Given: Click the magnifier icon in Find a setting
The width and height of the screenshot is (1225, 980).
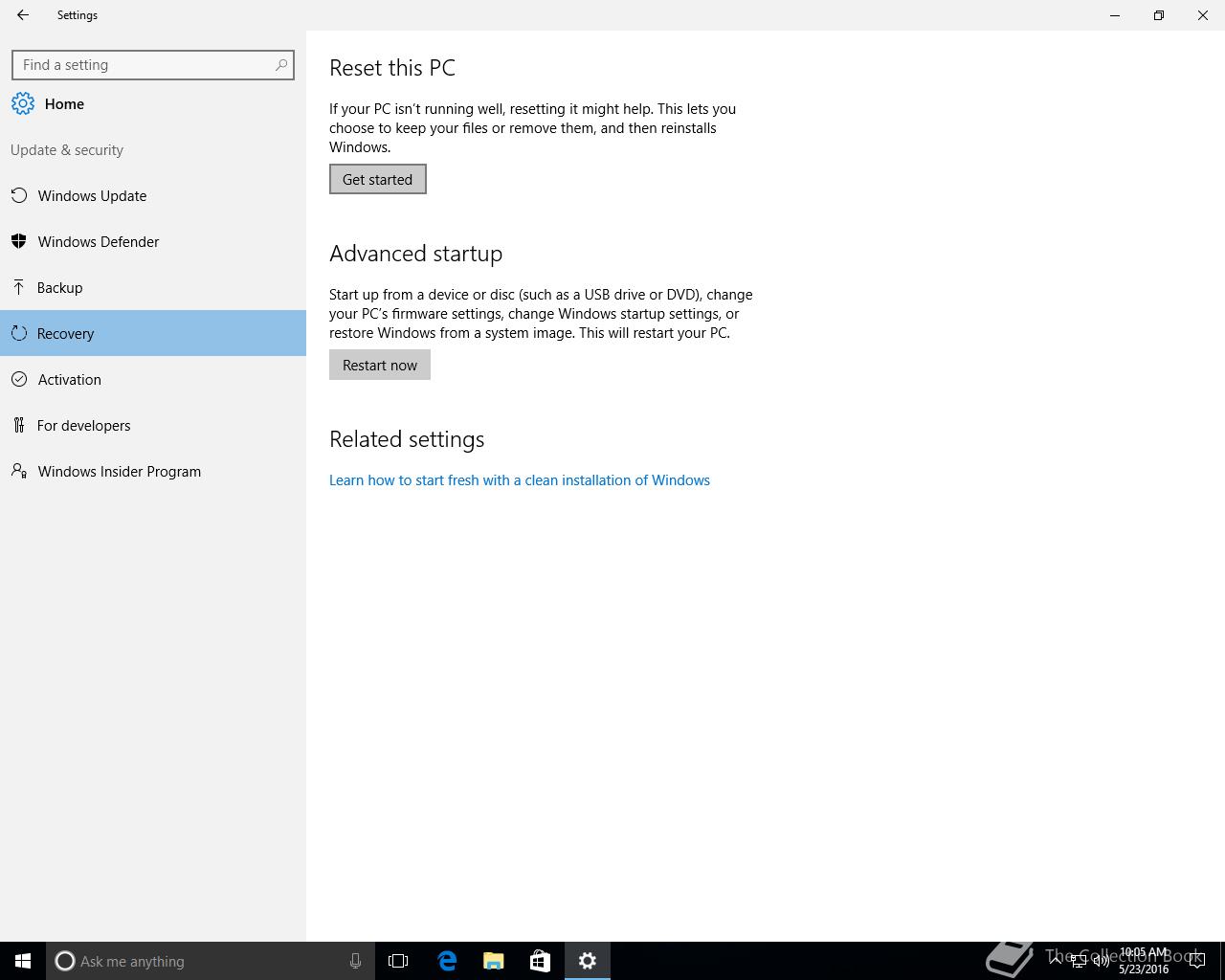Looking at the screenshot, I should (x=280, y=65).
